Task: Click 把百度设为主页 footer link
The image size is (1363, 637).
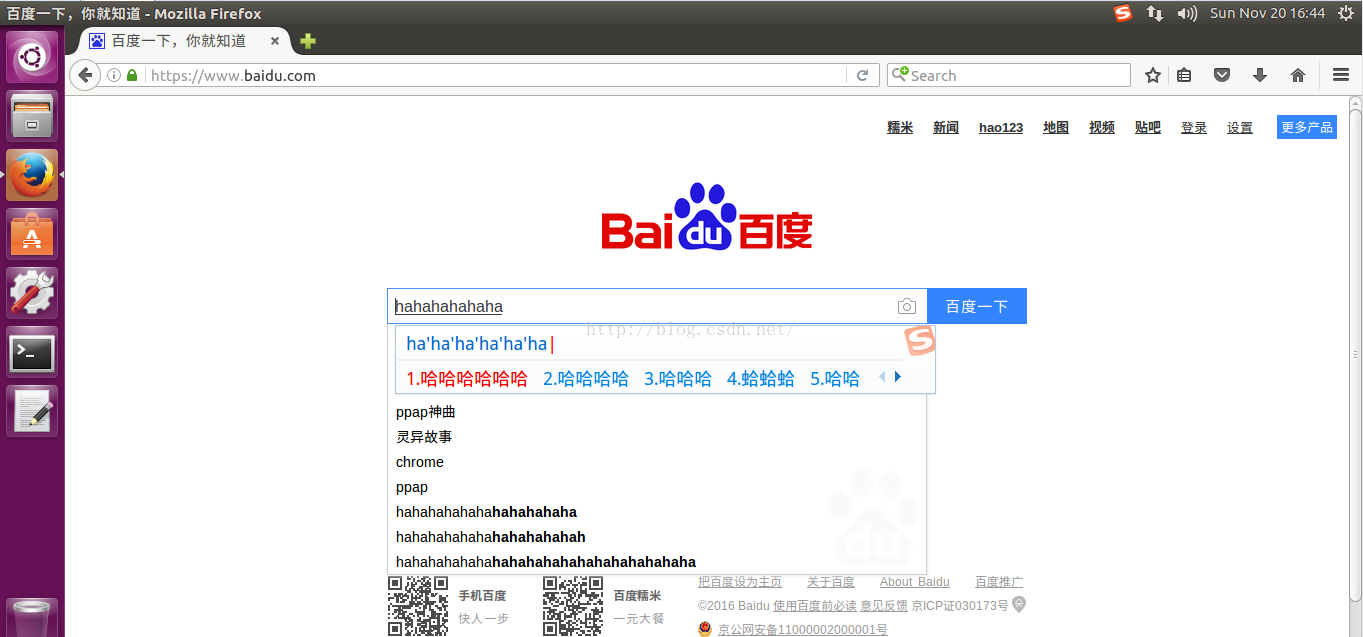Action: pyautogui.click(x=740, y=582)
